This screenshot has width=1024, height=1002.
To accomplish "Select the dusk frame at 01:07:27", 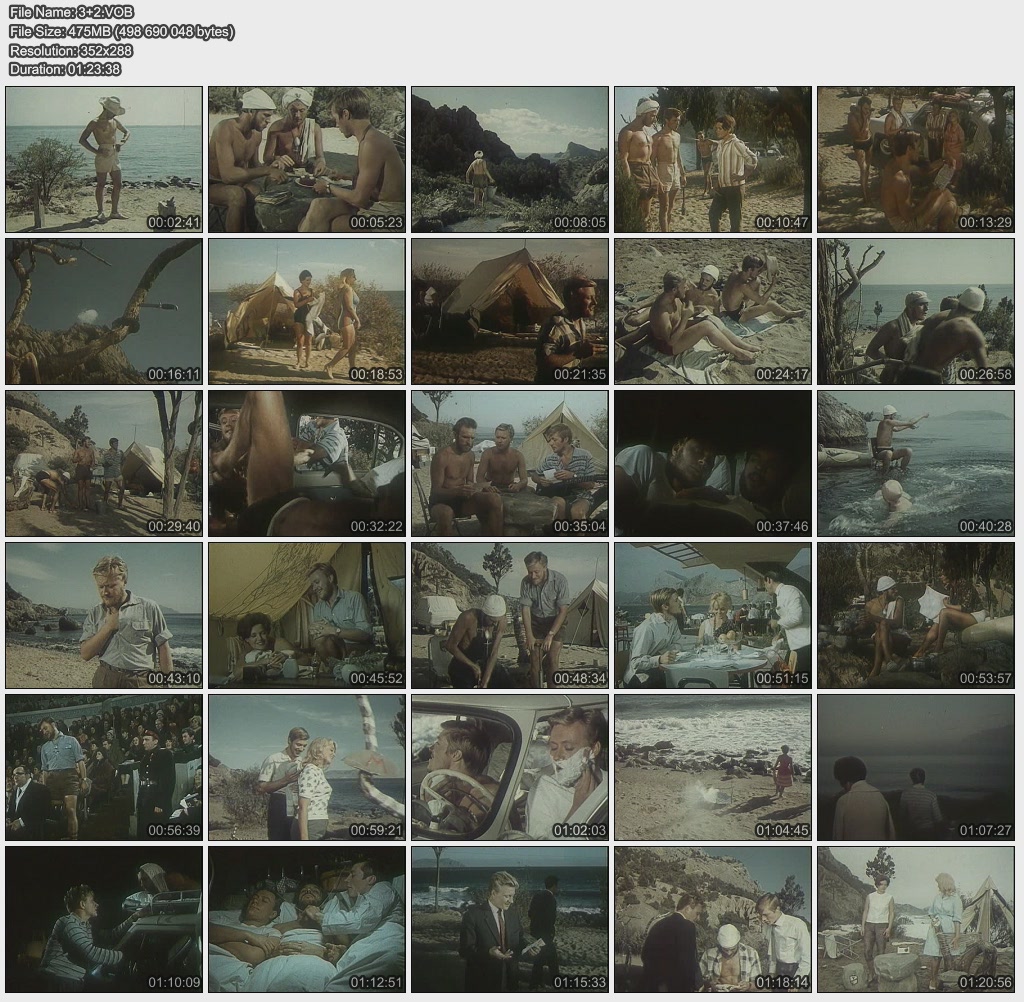I will 916,768.
